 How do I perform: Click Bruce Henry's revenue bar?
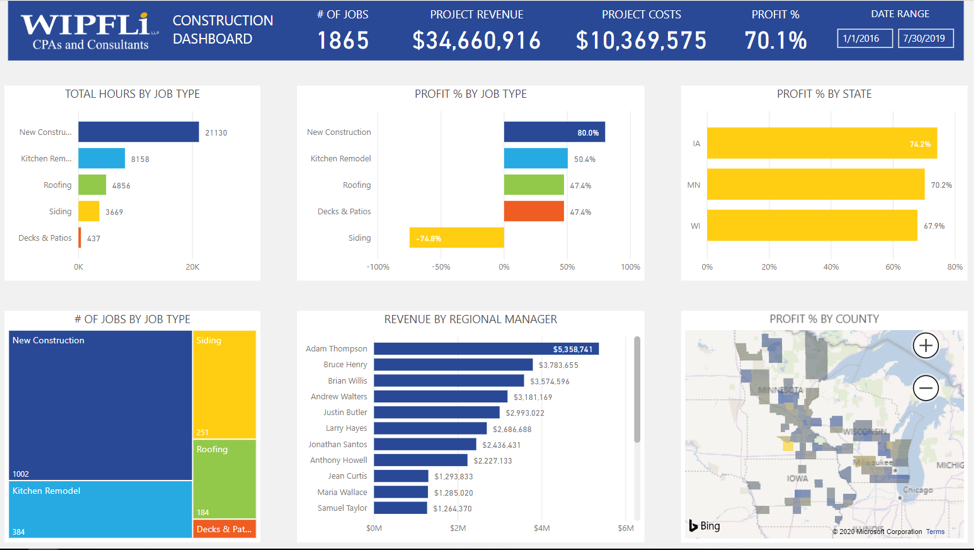click(x=453, y=365)
